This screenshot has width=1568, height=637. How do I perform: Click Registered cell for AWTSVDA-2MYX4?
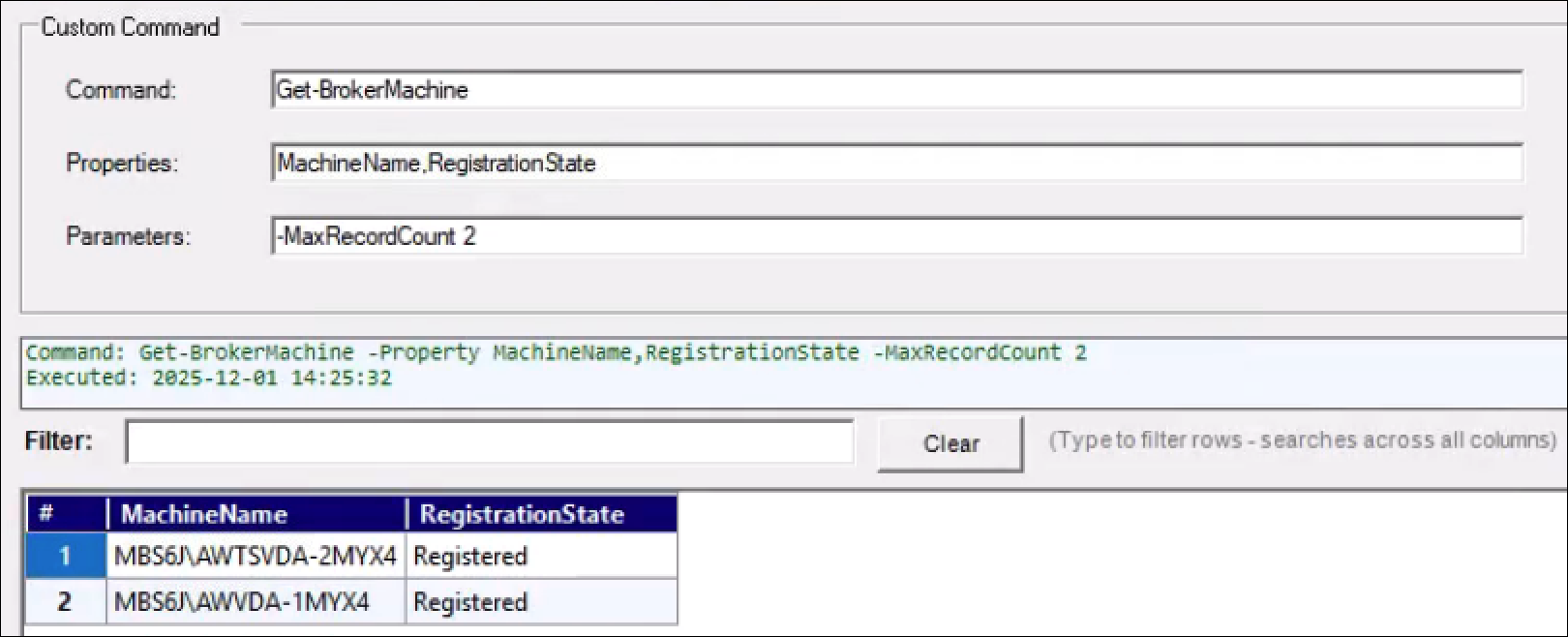541,556
